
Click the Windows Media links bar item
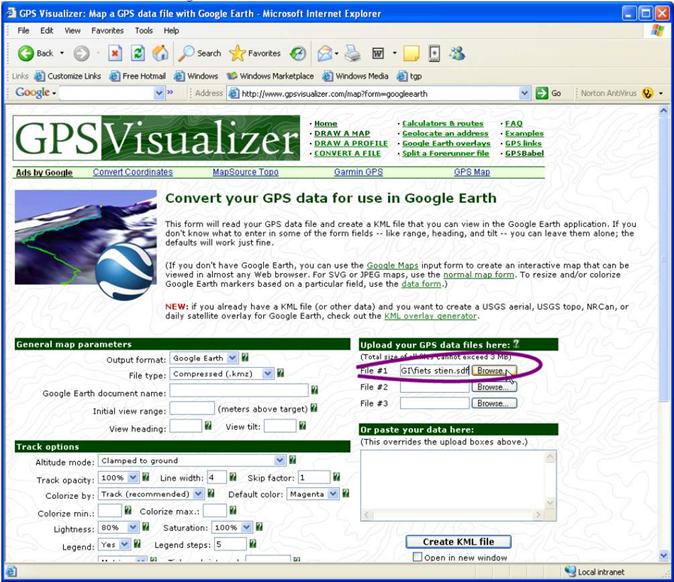tap(355, 76)
